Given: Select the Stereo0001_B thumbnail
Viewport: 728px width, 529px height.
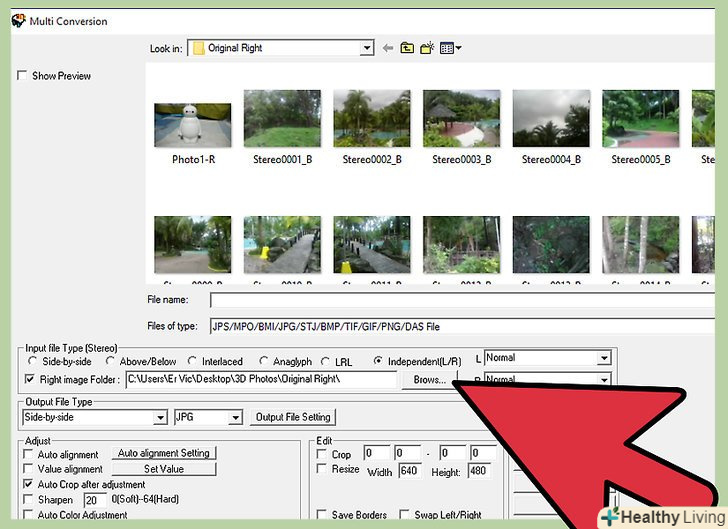Looking at the screenshot, I should 282,120.
